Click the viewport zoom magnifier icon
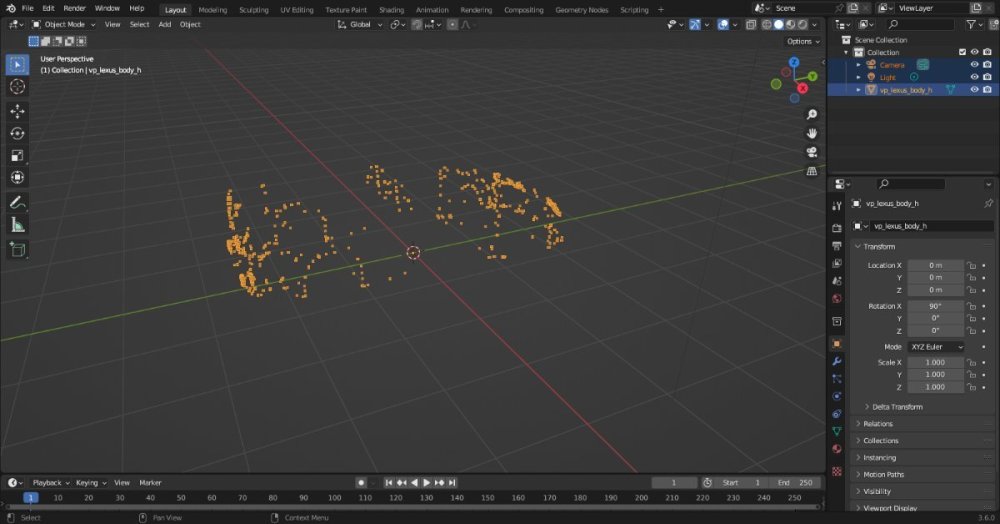This screenshot has height=524, width=1000. 812,114
